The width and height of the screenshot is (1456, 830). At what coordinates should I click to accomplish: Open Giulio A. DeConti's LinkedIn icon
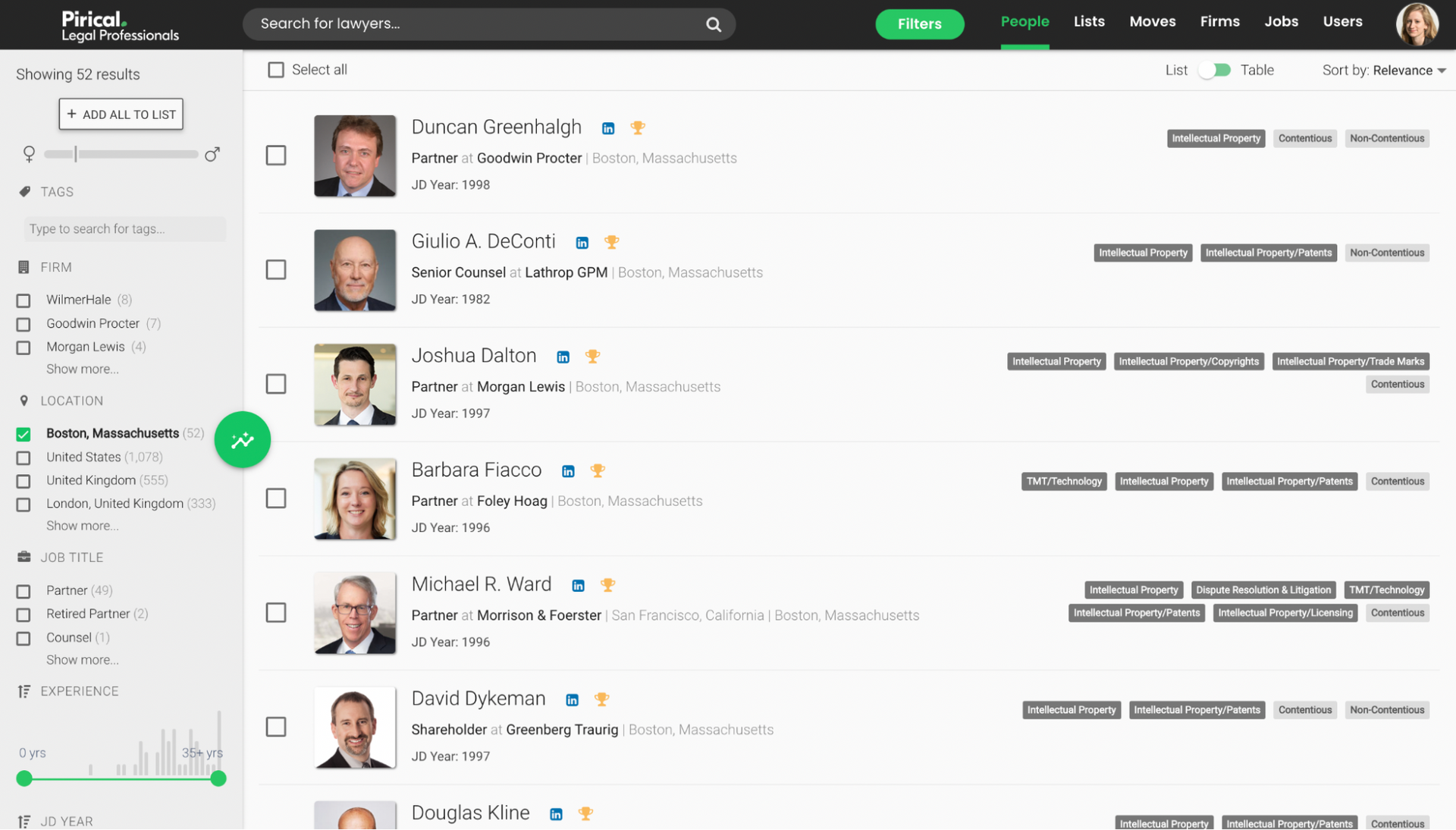tap(582, 243)
